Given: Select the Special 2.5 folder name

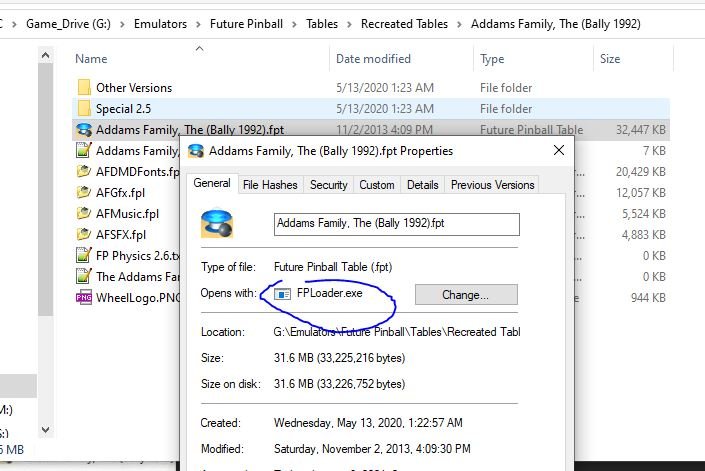Looking at the screenshot, I should click(123, 109).
